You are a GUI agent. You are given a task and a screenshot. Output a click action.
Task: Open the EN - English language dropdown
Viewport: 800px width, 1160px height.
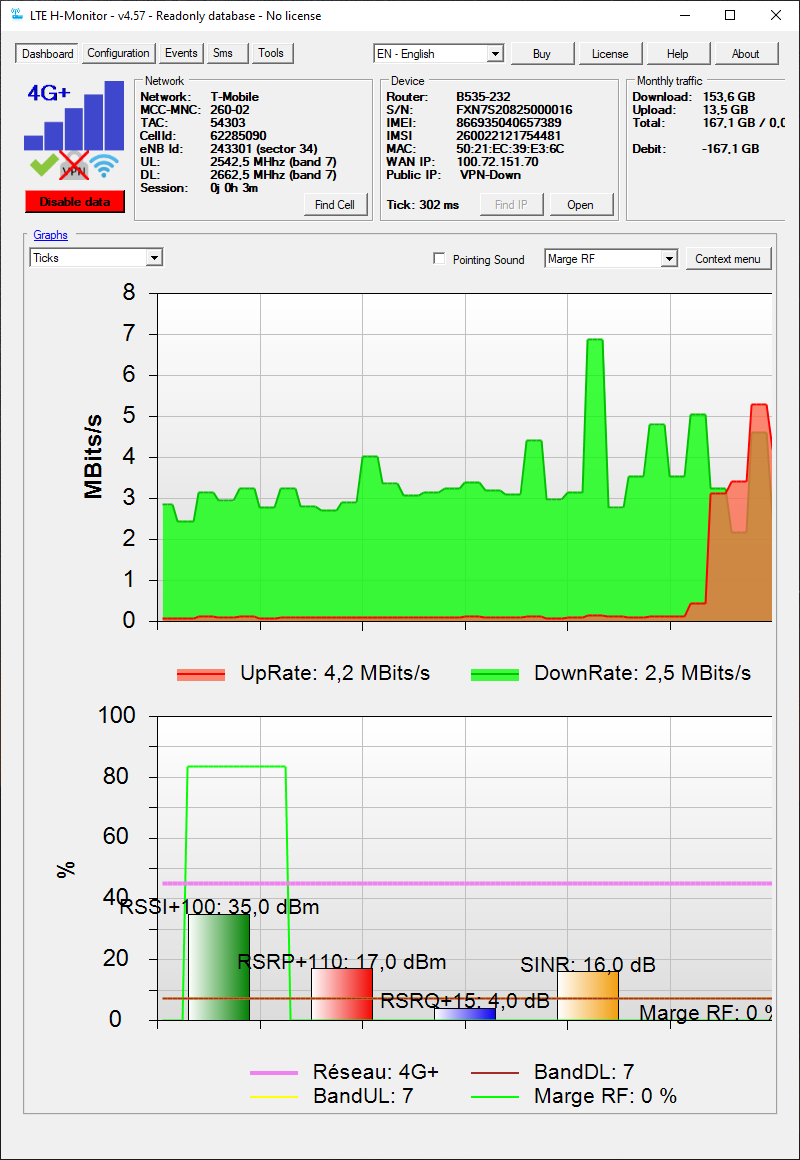point(439,54)
